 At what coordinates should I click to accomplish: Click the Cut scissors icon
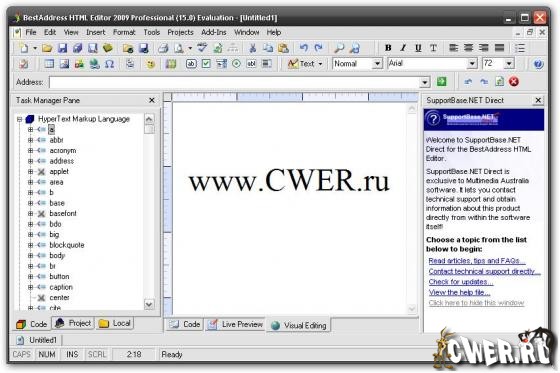252,48
